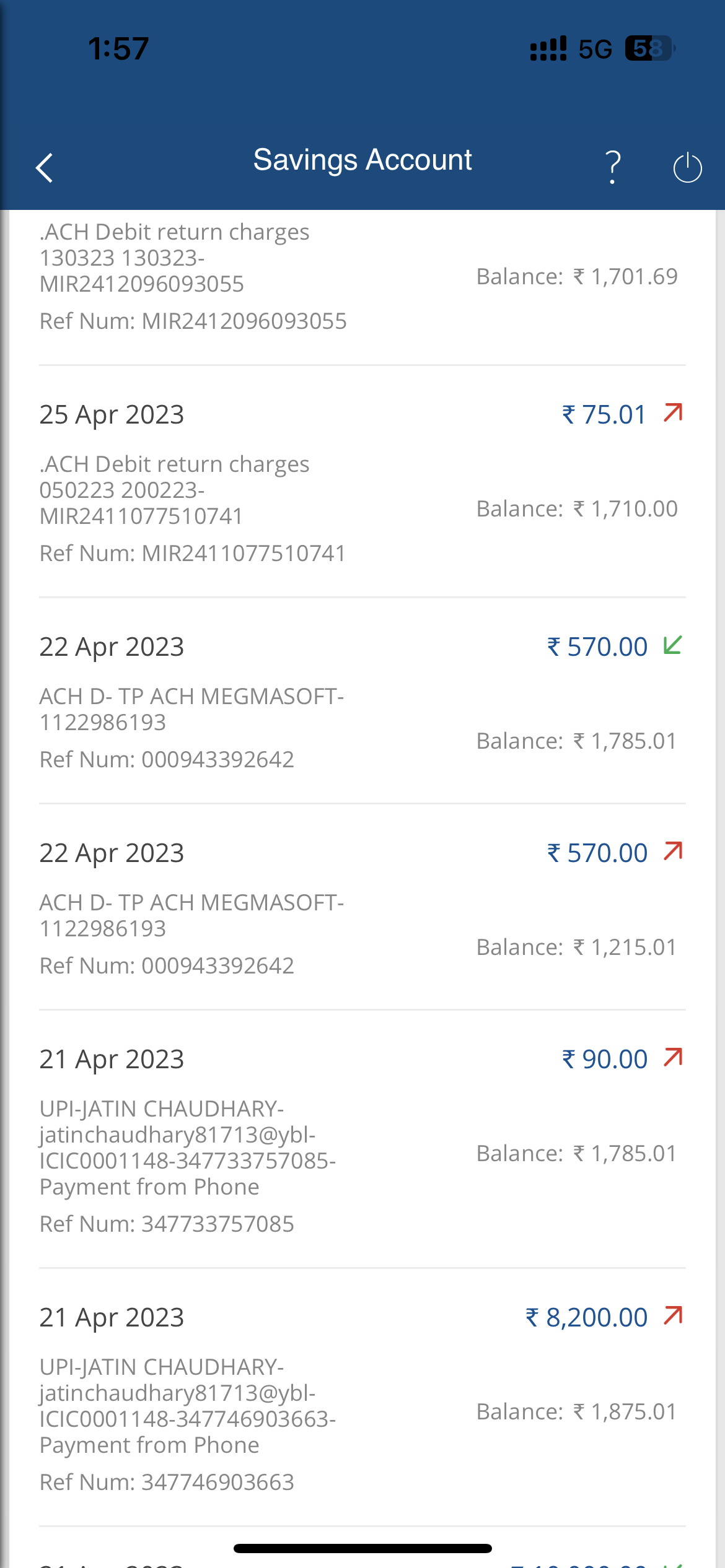This screenshot has height=1568, width=725.
Task: Tap Ref Num MIR2411077510741 text
Action: (x=192, y=553)
